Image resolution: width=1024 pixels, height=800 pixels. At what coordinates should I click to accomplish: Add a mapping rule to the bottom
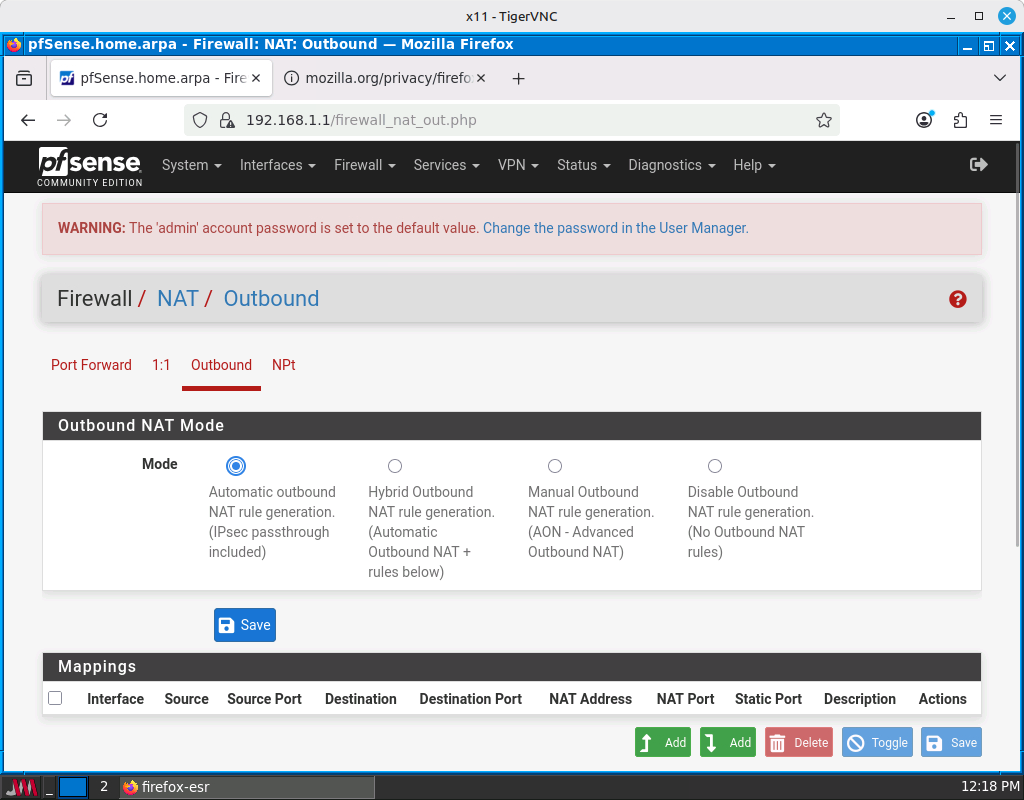tap(727, 742)
